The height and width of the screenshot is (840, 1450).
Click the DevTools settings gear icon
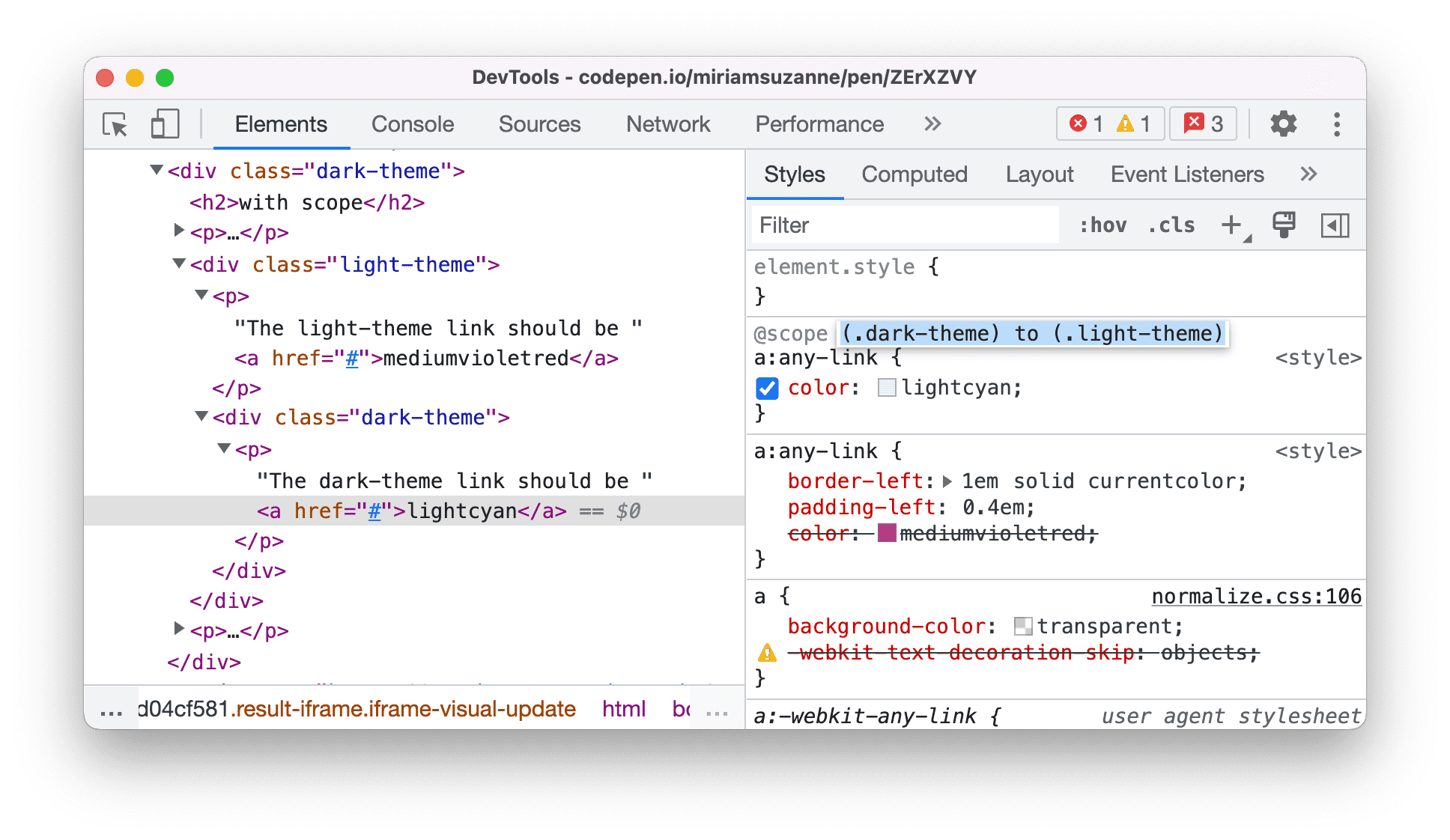click(1283, 124)
